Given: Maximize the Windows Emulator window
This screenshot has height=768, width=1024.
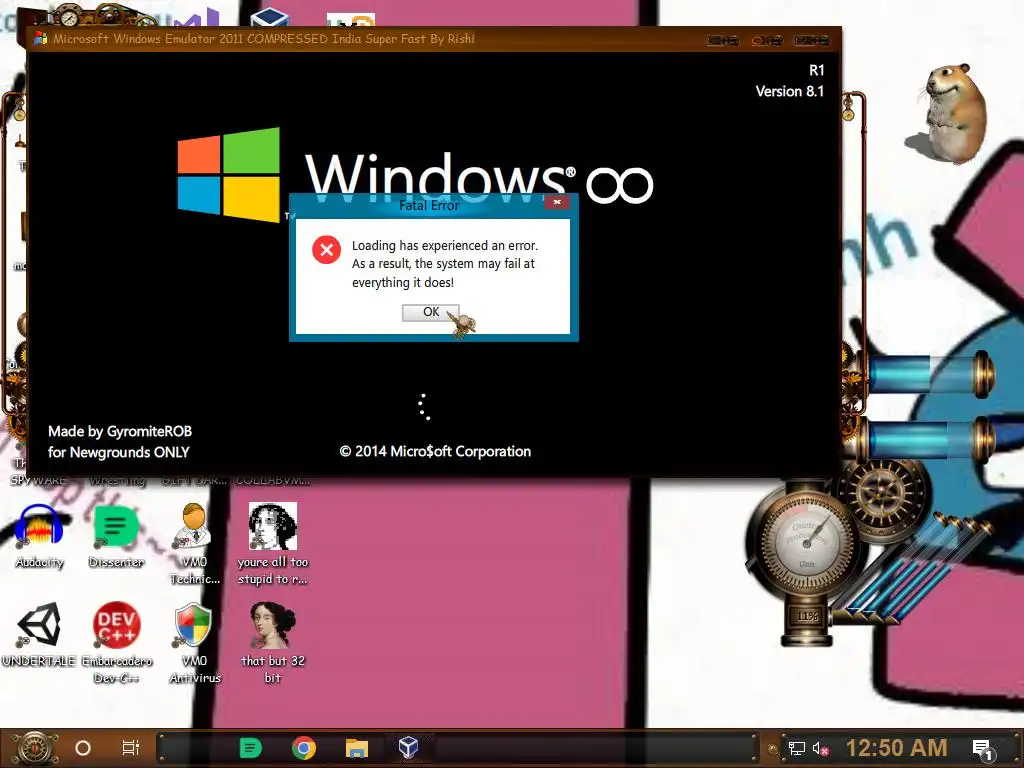Looking at the screenshot, I should pos(767,40).
